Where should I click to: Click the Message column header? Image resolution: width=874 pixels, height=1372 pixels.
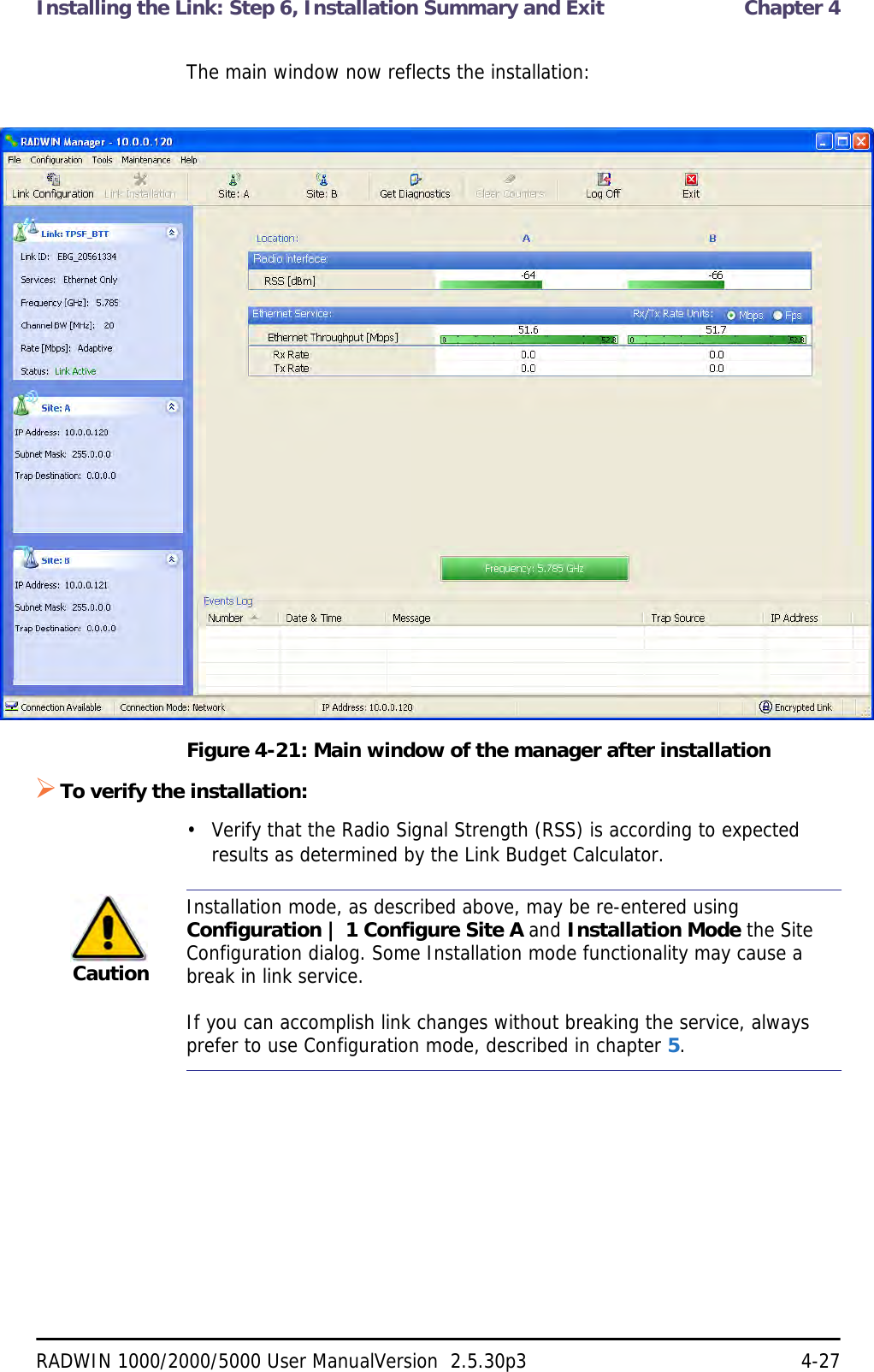(515, 618)
